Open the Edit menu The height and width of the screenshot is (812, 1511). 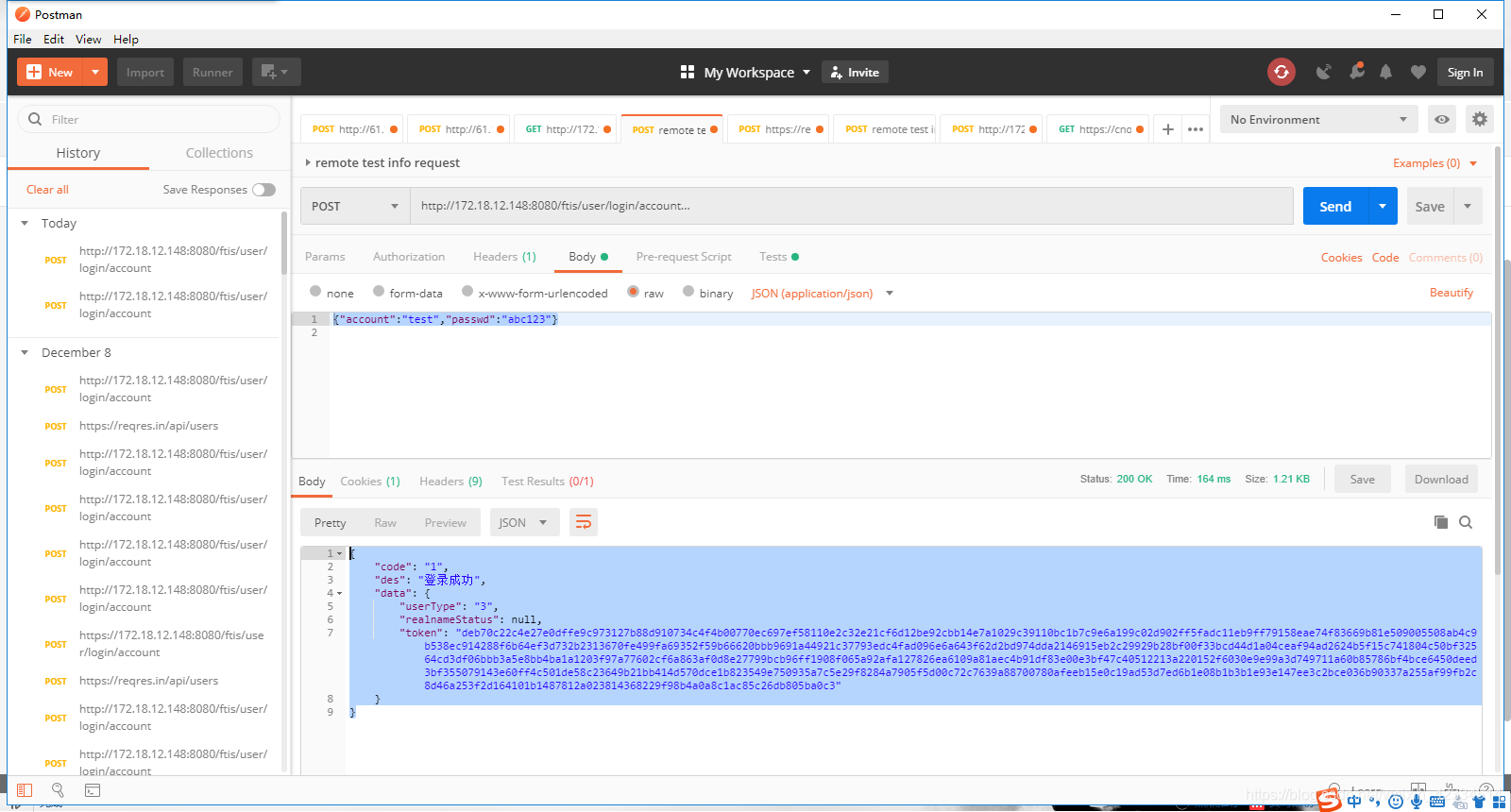click(x=54, y=39)
